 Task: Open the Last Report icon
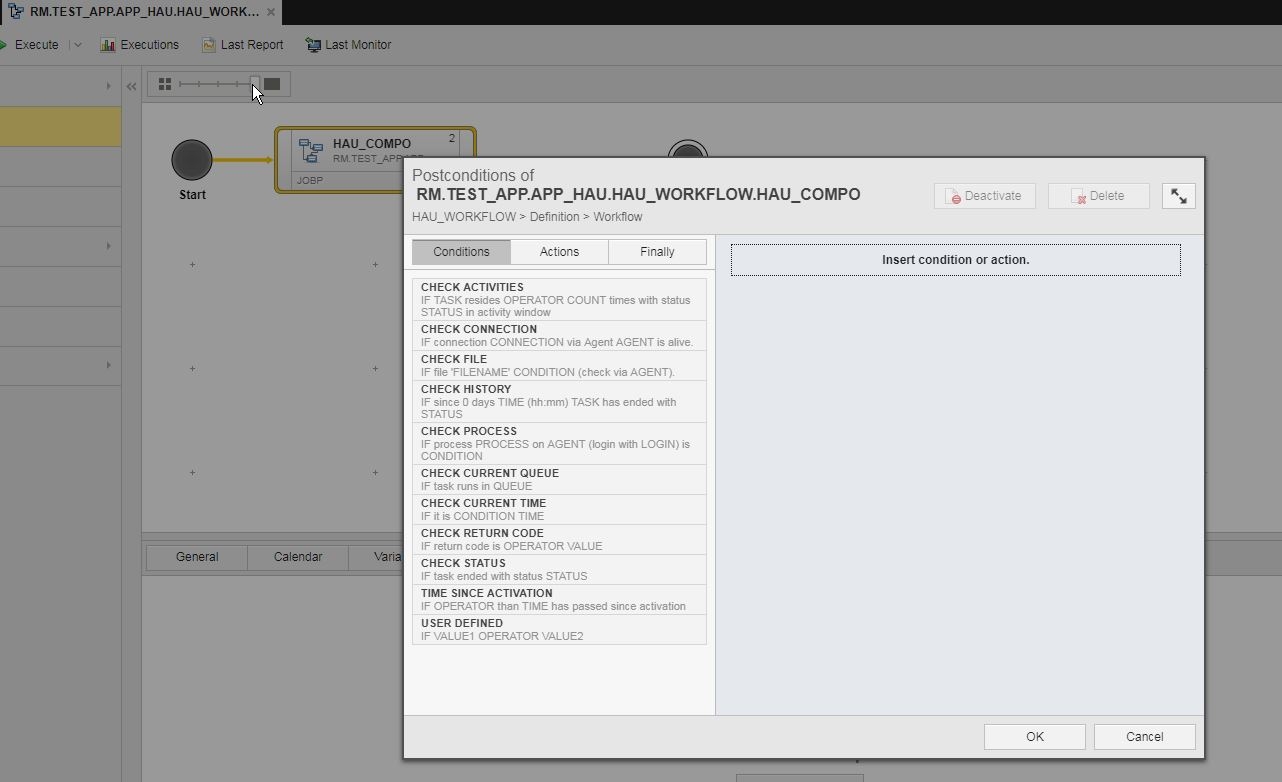coord(208,44)
